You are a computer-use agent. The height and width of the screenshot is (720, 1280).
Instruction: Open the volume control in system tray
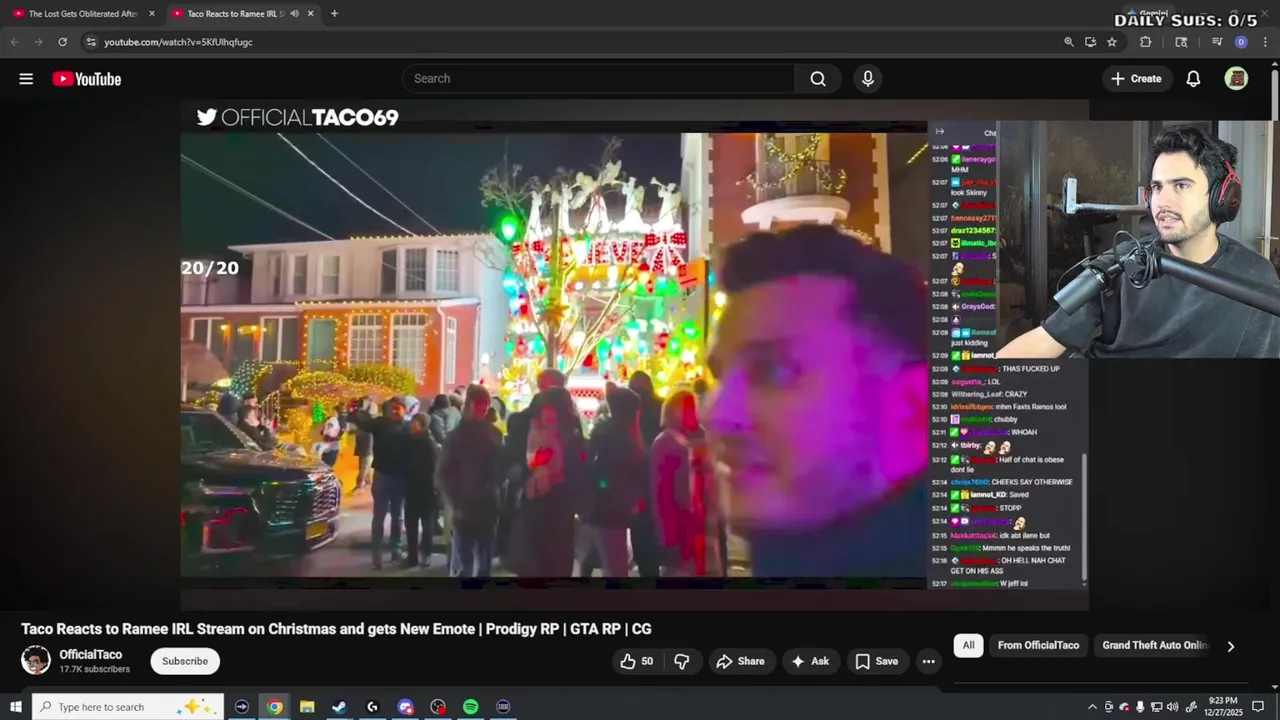pyautogui.click(x=1172, y=707)
